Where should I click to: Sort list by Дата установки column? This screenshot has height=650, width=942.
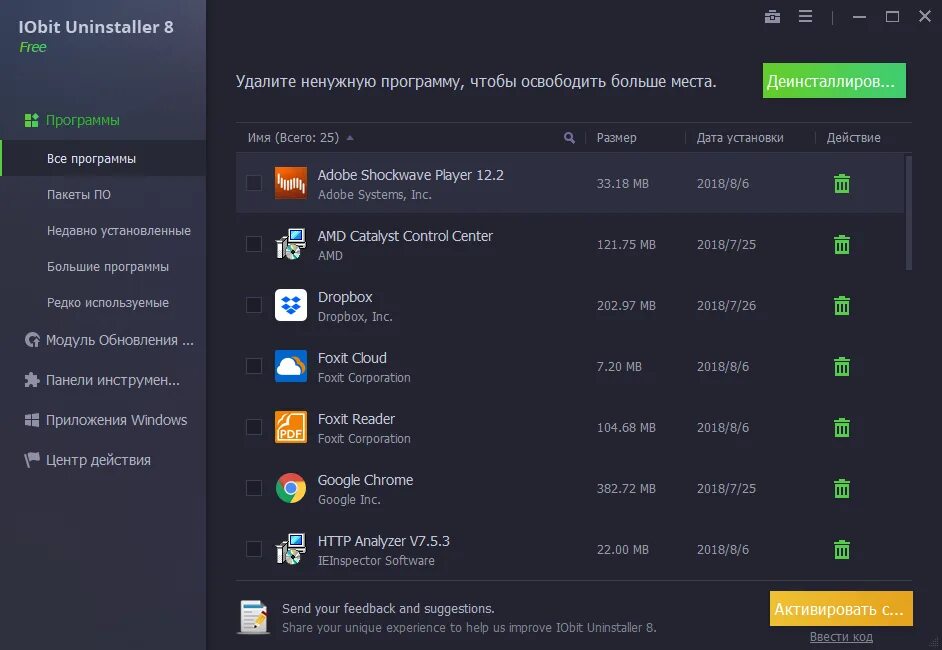(x=740, y=138)
